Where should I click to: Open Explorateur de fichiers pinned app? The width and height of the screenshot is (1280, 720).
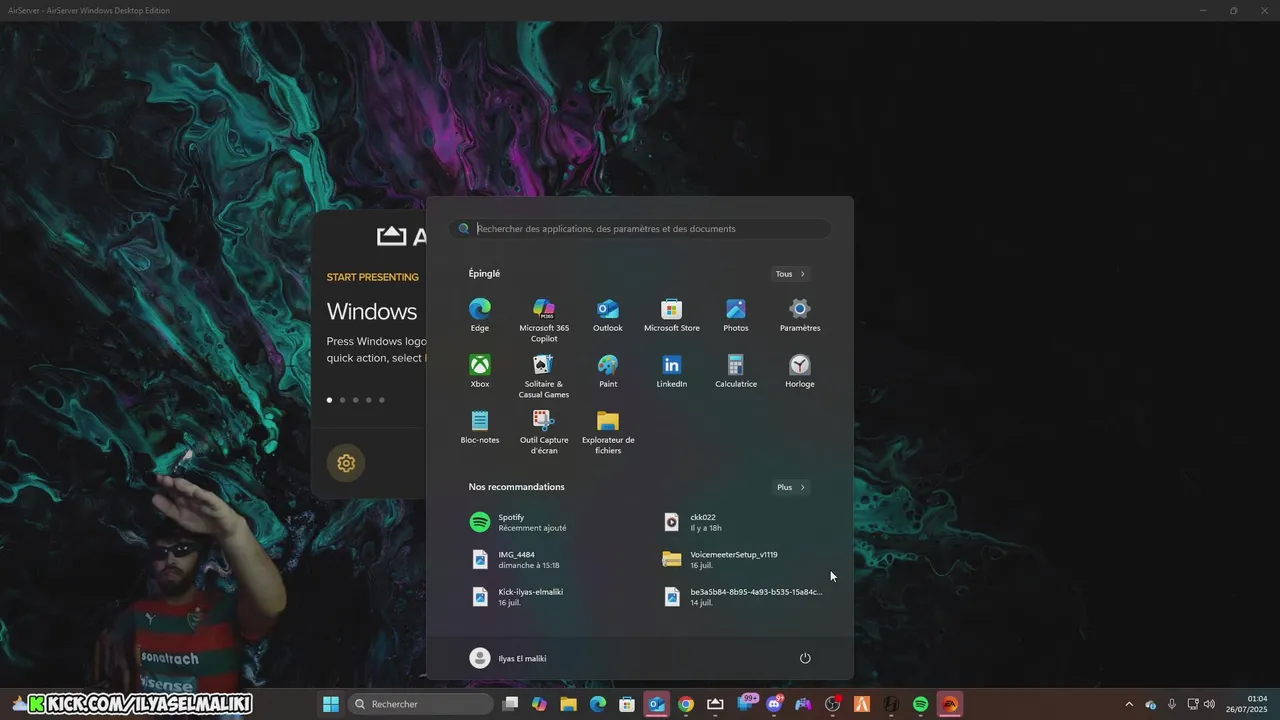tap(608, 432)
